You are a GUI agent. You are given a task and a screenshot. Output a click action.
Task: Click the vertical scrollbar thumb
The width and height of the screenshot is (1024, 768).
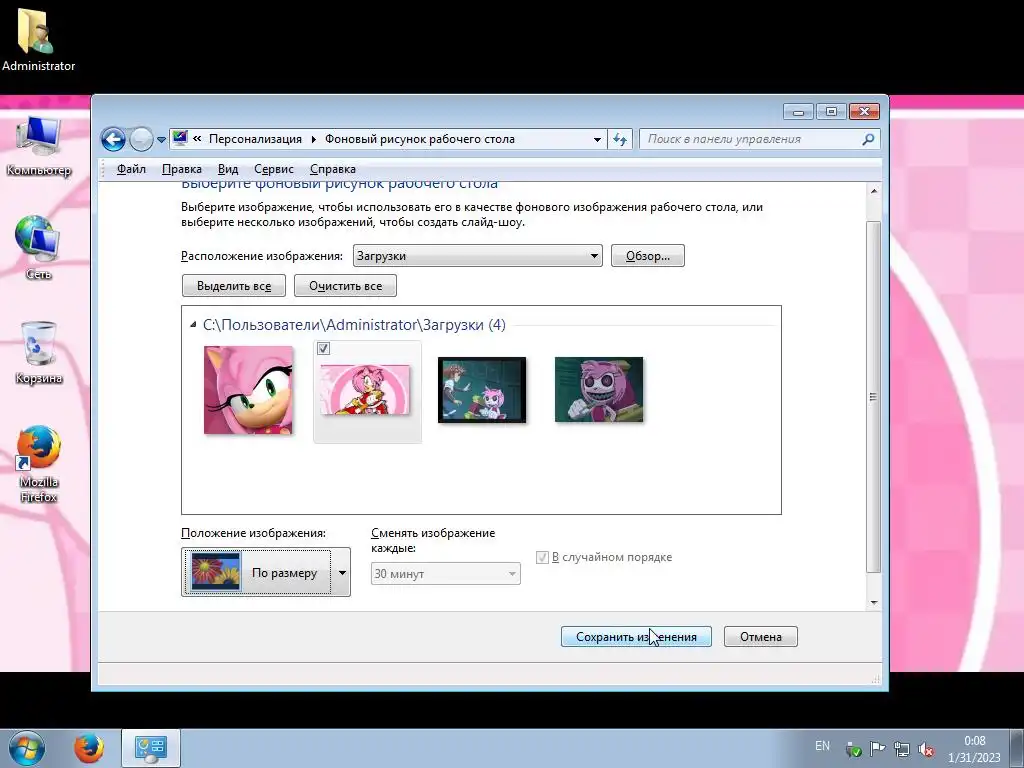click(873, 397)
